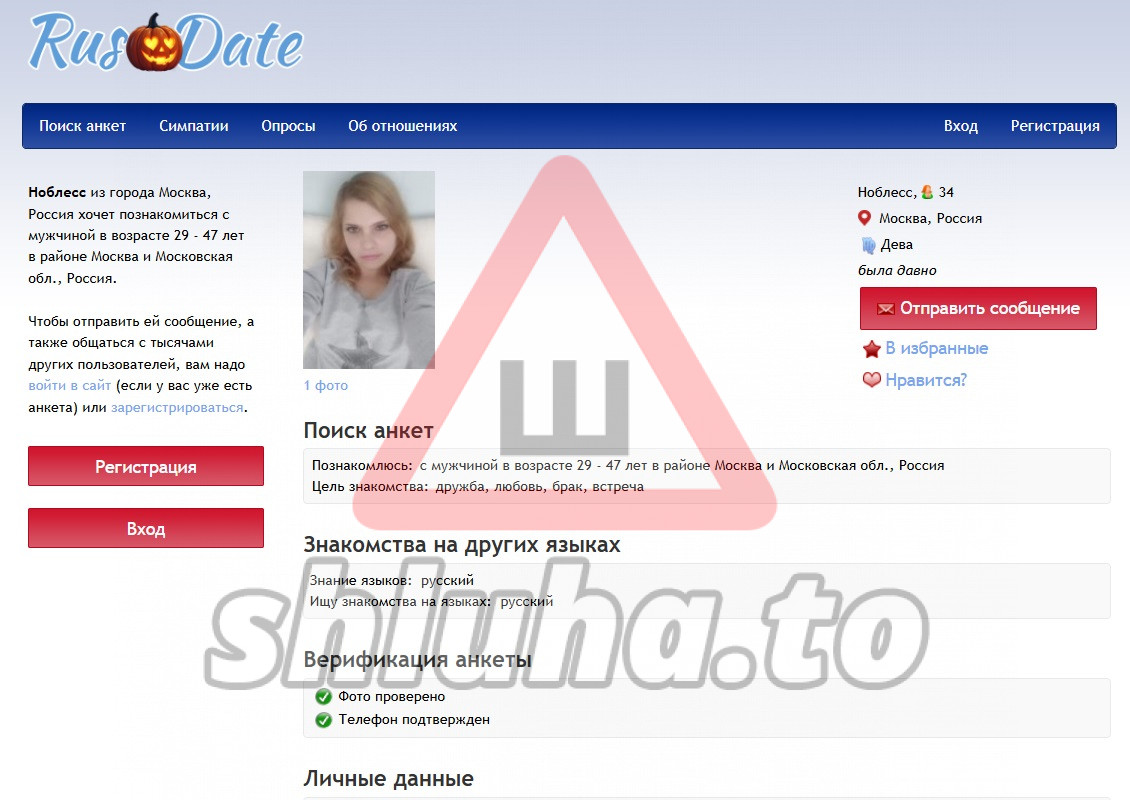Select Об отношениях in the navigation bar

(x=402, y=126)
